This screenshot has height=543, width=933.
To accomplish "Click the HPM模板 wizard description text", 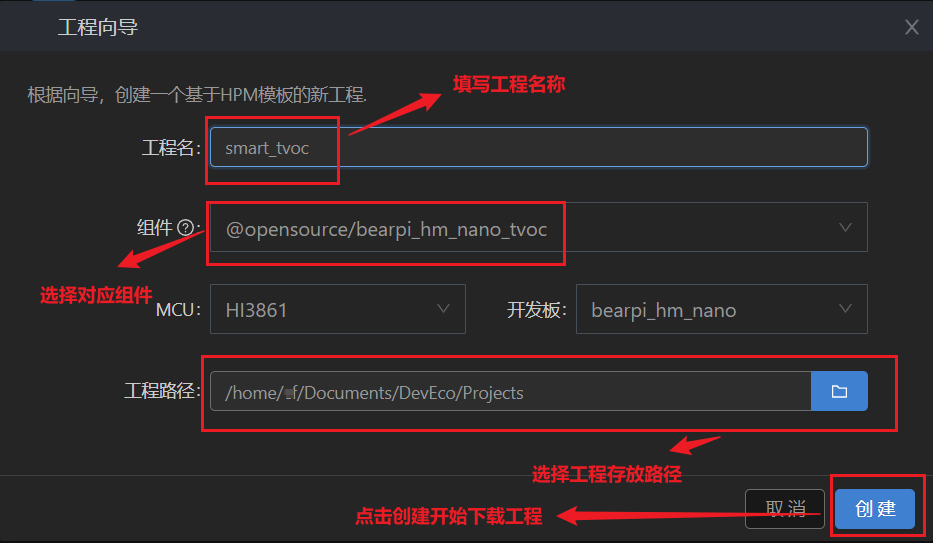I will [x=197, y=95].
